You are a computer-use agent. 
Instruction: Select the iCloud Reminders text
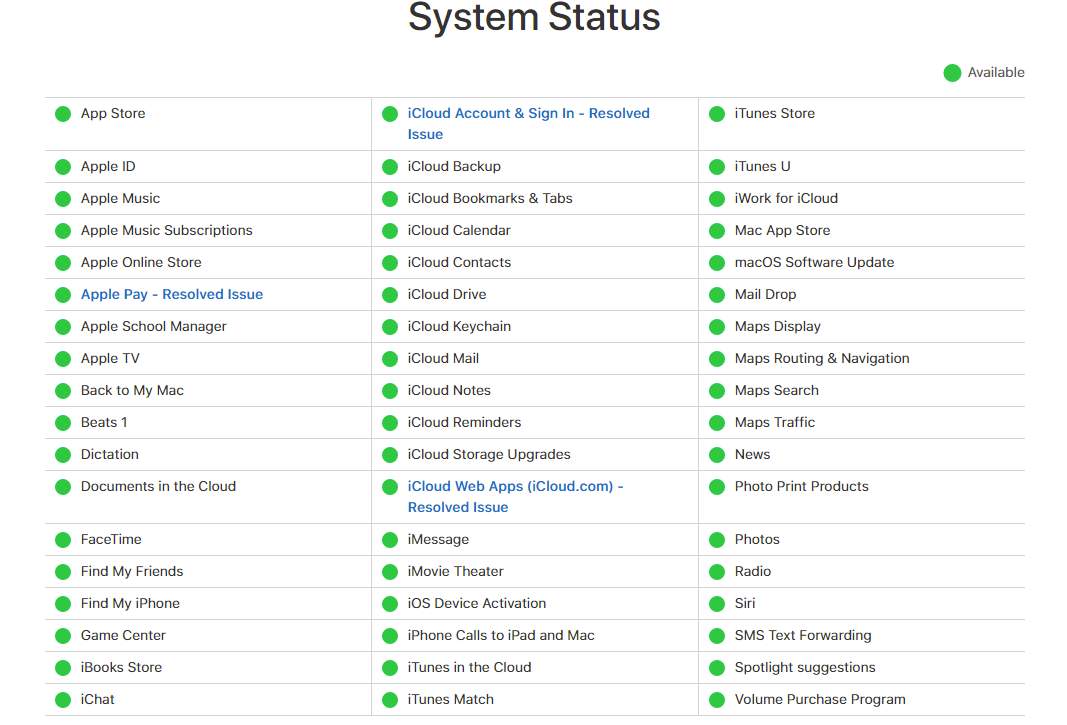coord(465,422)
